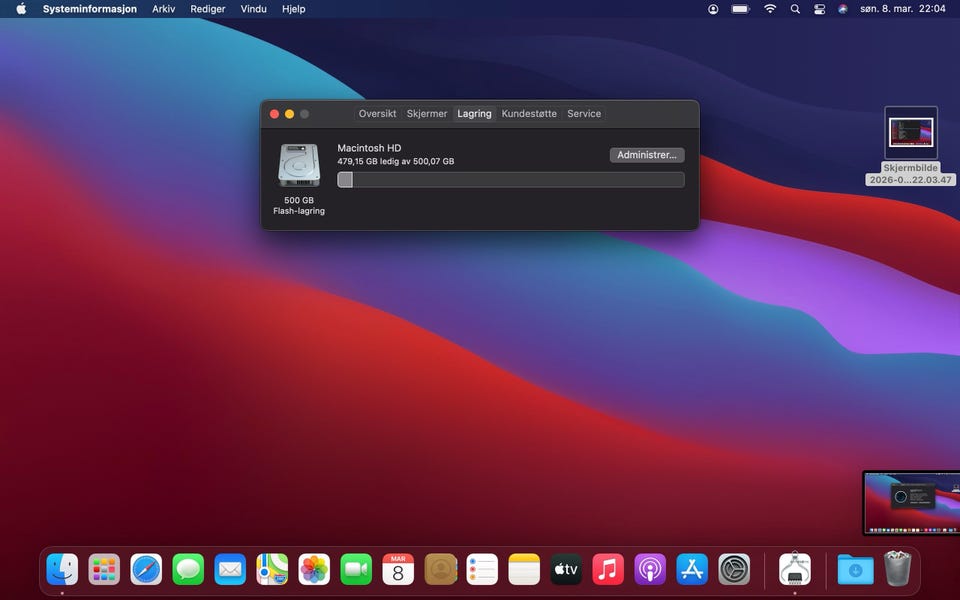Open App Store from the dock
Screen dimensions: 960x600
[692, 569]
